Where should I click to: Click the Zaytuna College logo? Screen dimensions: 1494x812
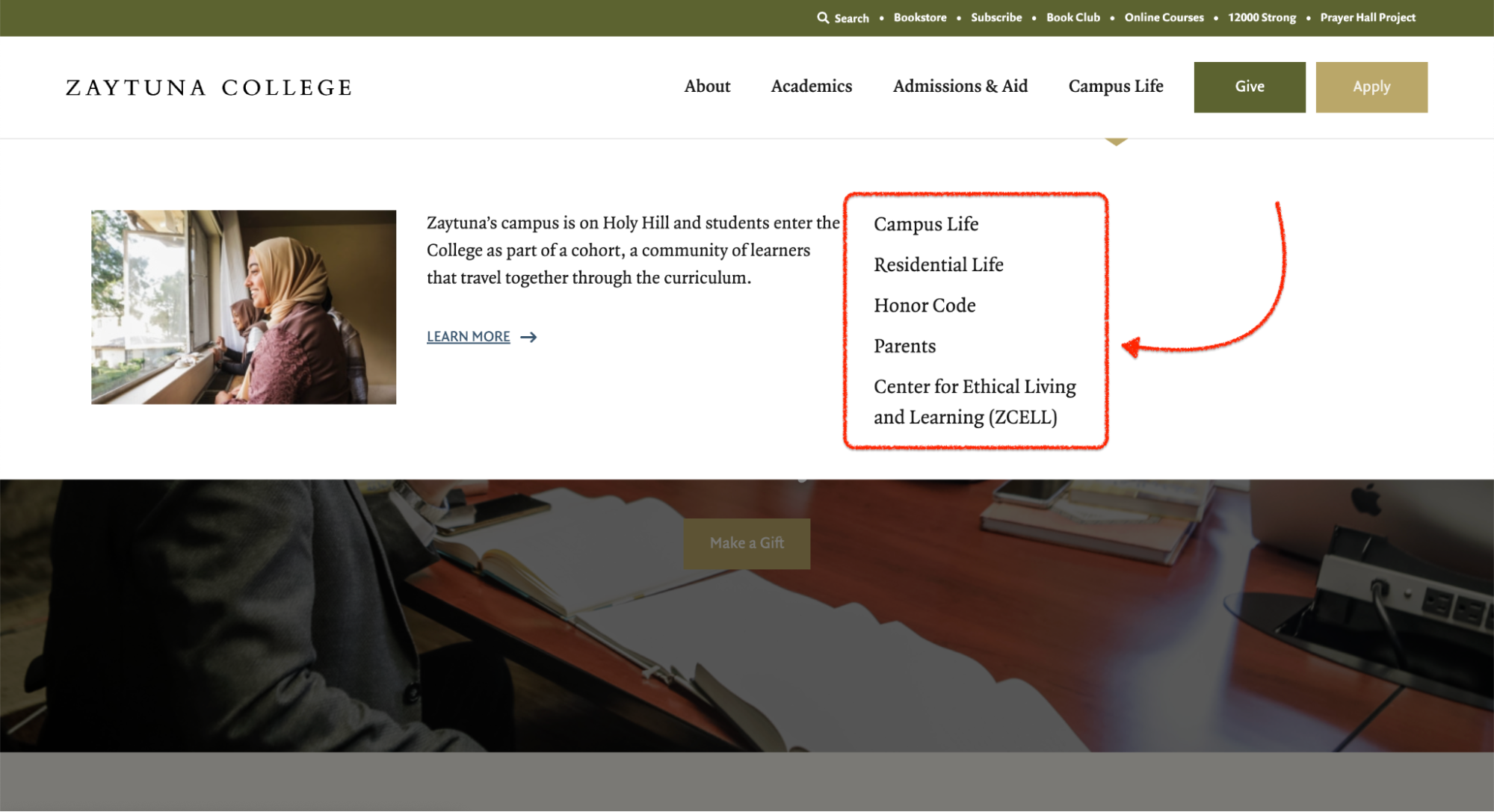(209, 87)
